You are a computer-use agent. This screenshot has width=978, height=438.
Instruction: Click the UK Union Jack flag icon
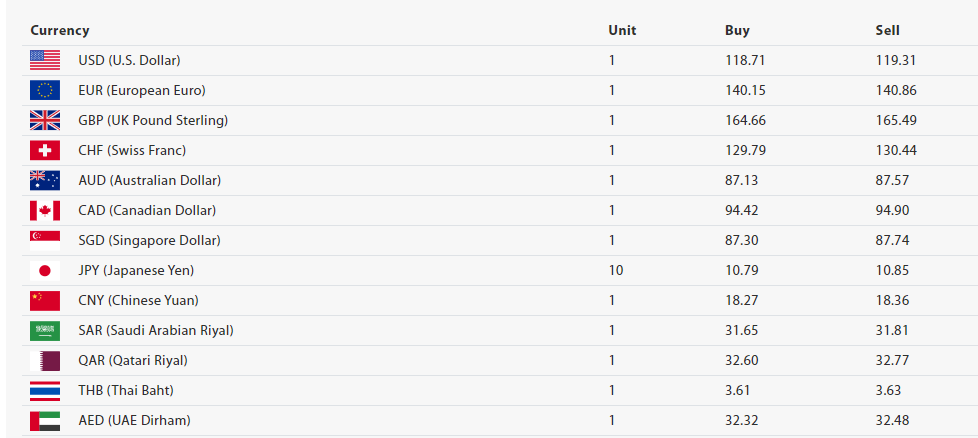coord(45,120)
